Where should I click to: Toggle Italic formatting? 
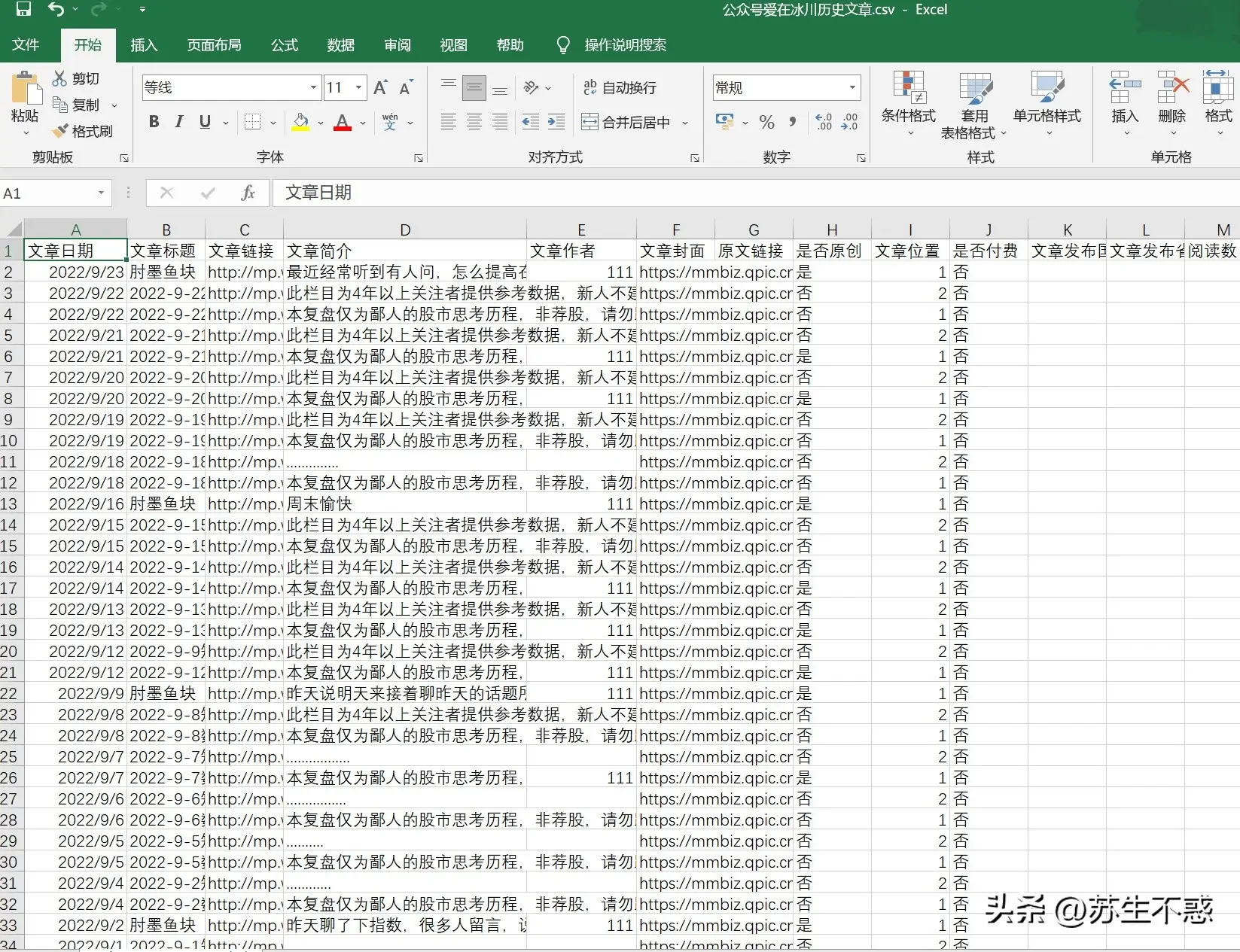pos(179,122)
